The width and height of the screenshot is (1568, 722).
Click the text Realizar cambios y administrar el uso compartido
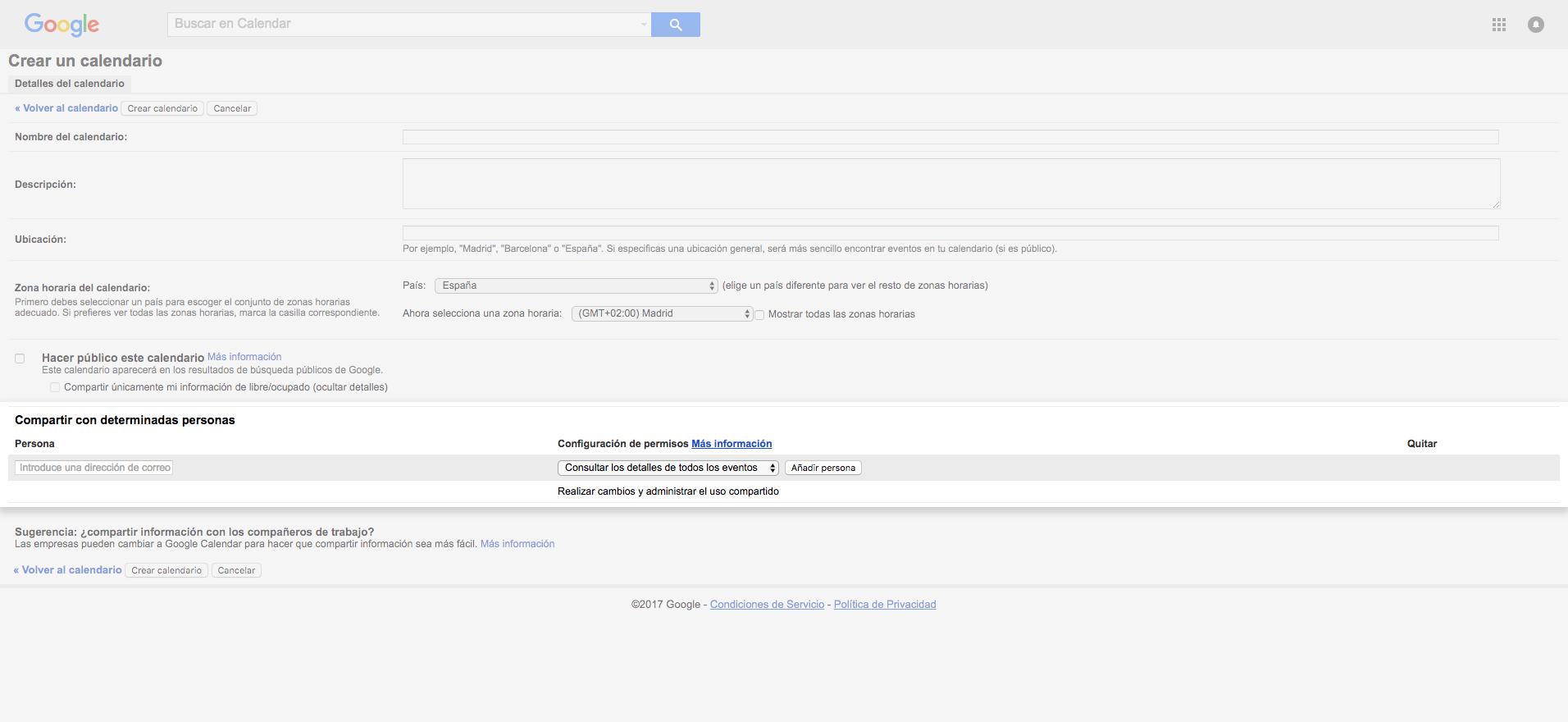[x=668, y=491]
